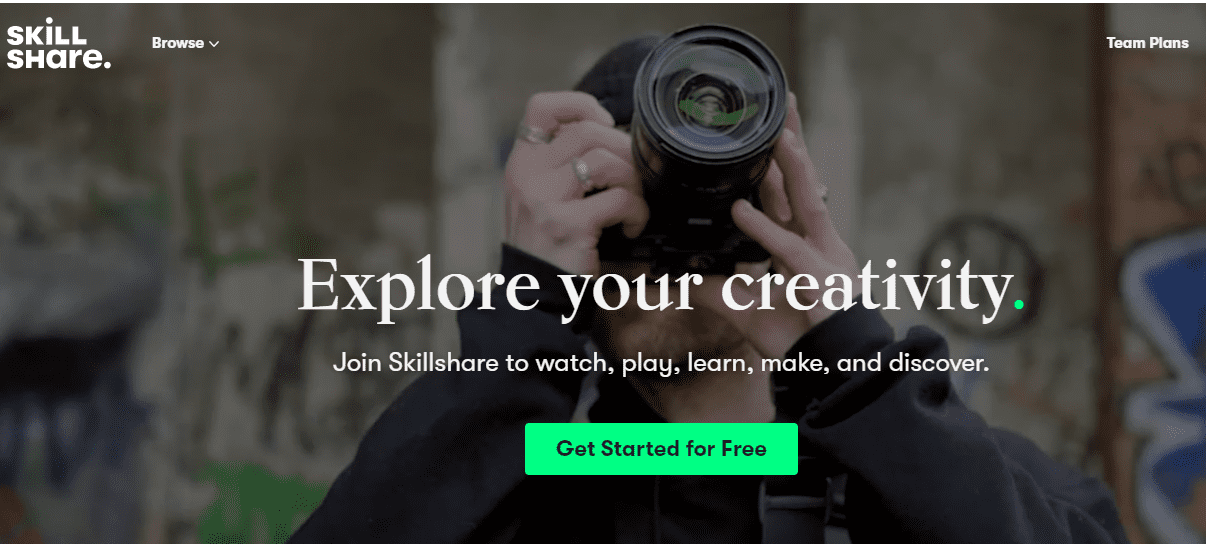
Task: Click the Share. line of the logo
Action: point(58,58)
